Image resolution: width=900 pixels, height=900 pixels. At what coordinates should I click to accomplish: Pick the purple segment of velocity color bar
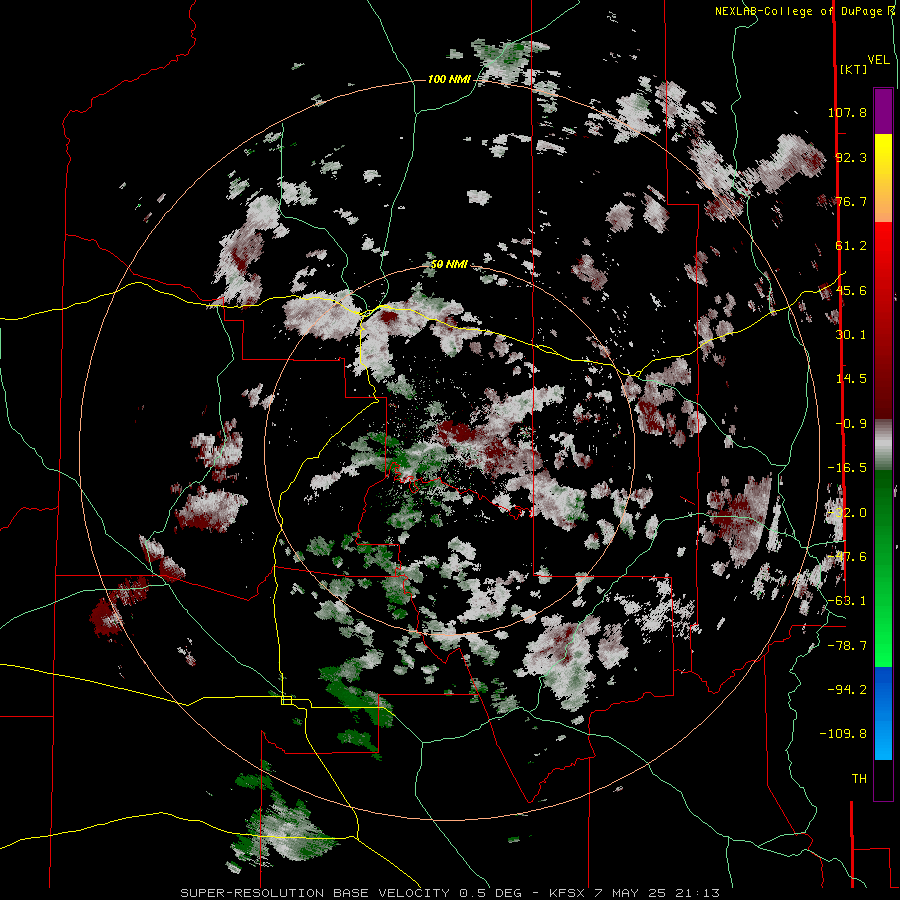[883, 111]
